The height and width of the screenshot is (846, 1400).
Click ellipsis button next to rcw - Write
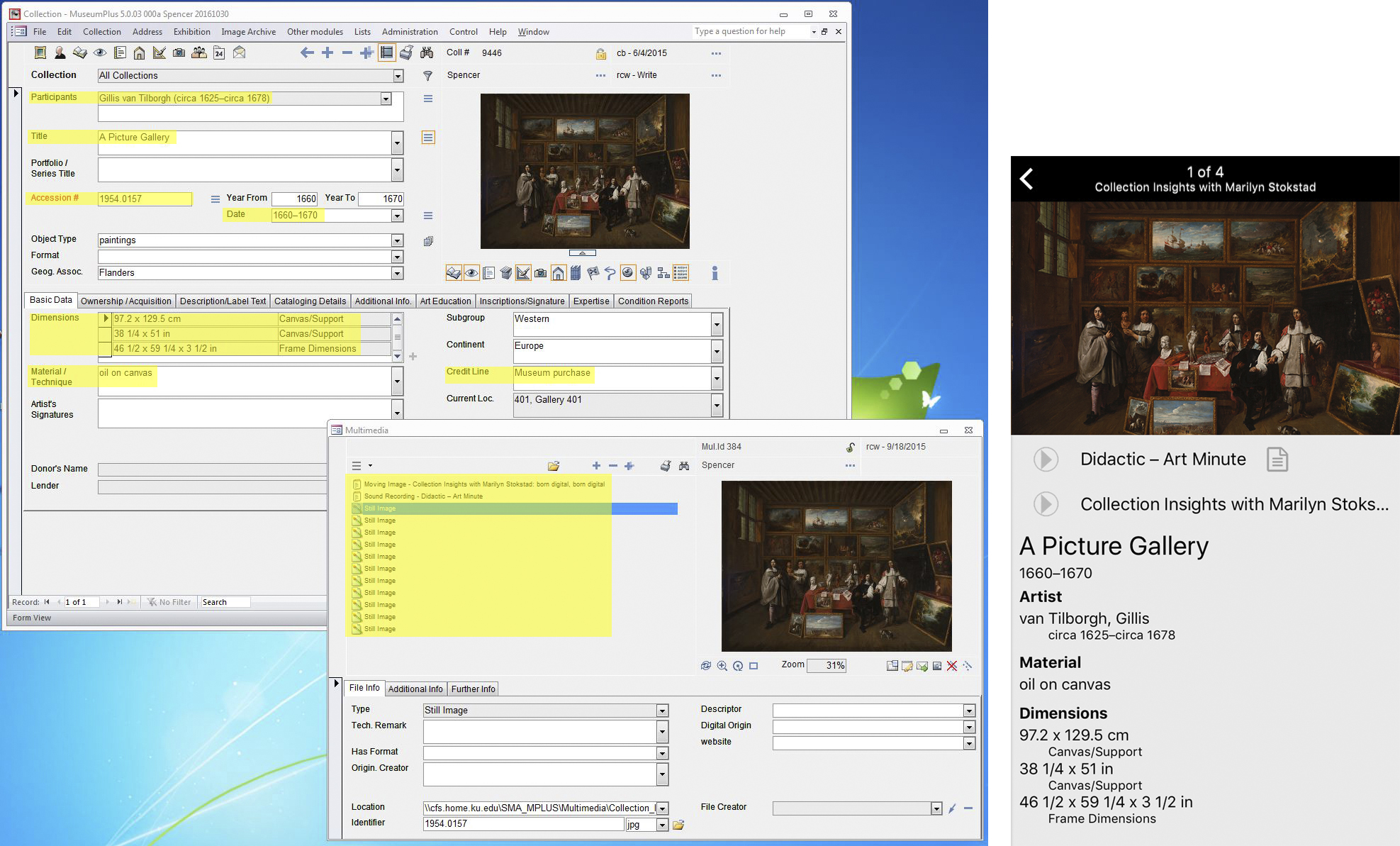click(716, 76)
